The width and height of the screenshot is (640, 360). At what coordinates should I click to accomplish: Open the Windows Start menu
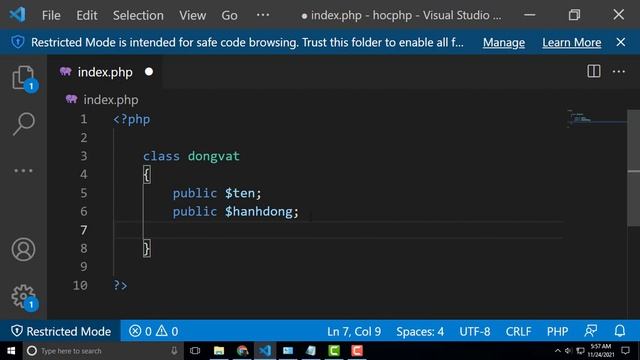click(11, 351)
